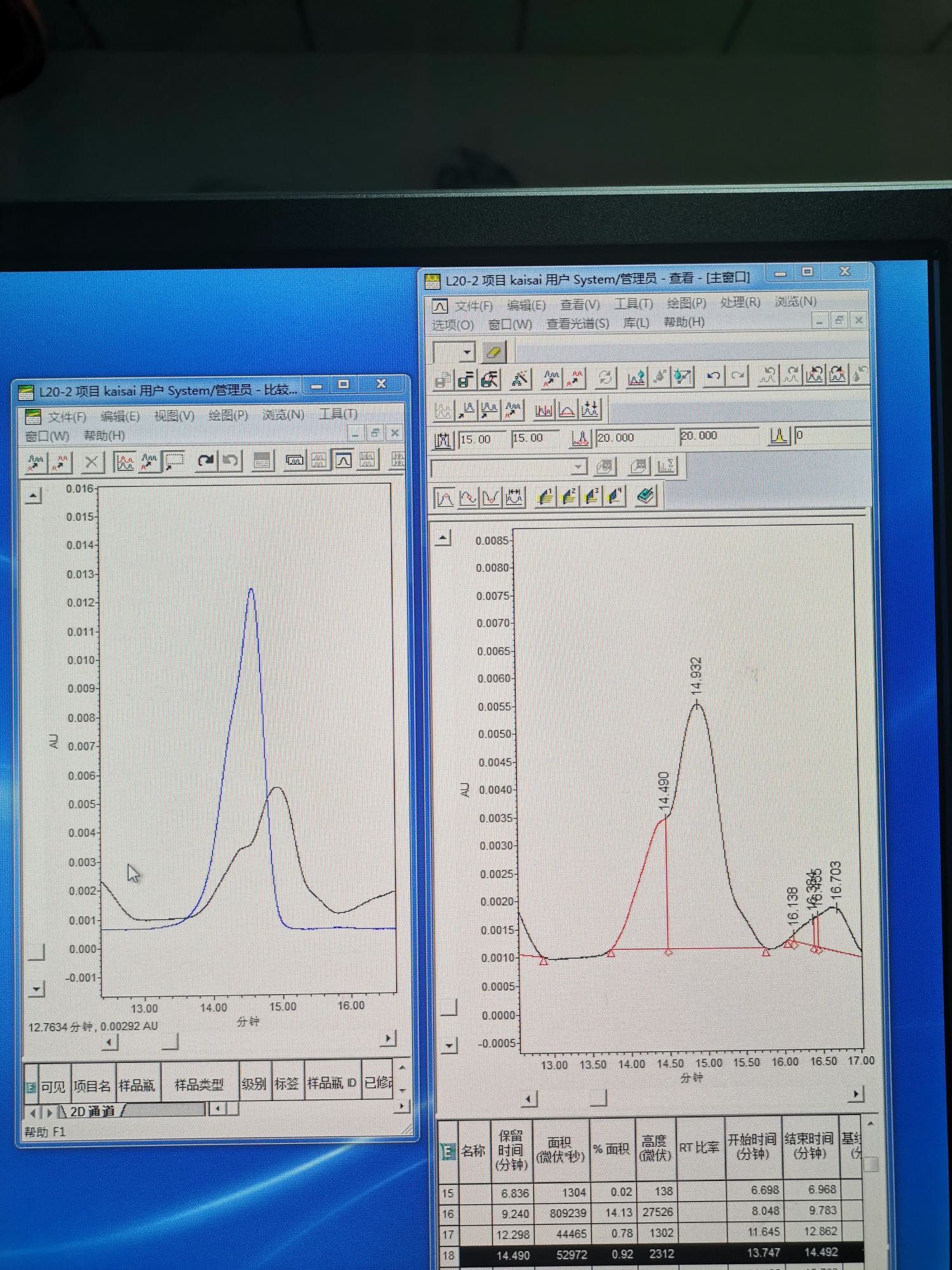
Task: Click the teal book library icon
Action: (x=645, y=496)
